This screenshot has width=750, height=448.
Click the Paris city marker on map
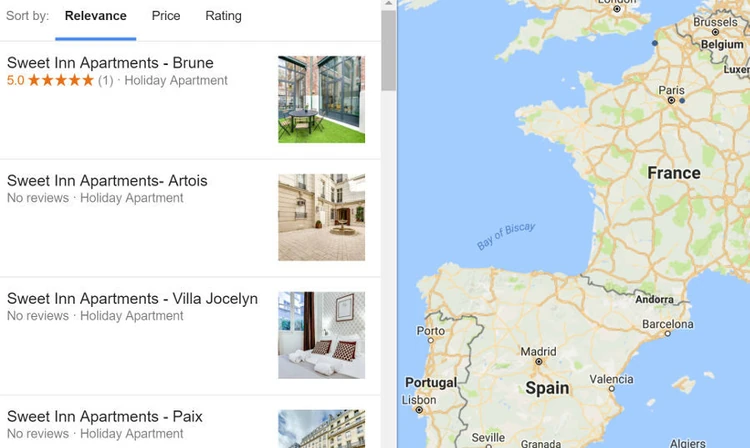[x=672, y=100]
